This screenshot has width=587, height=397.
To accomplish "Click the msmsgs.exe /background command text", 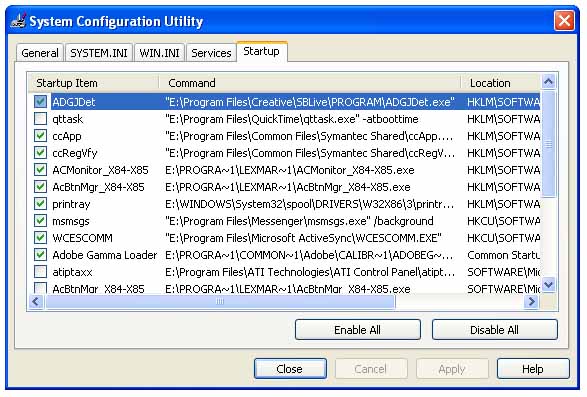I will point(299,221).
